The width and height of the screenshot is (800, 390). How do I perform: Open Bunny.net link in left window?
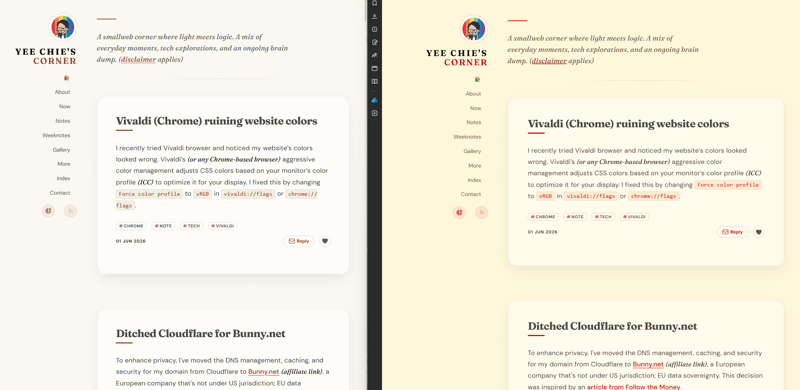(x=264, y=372)
